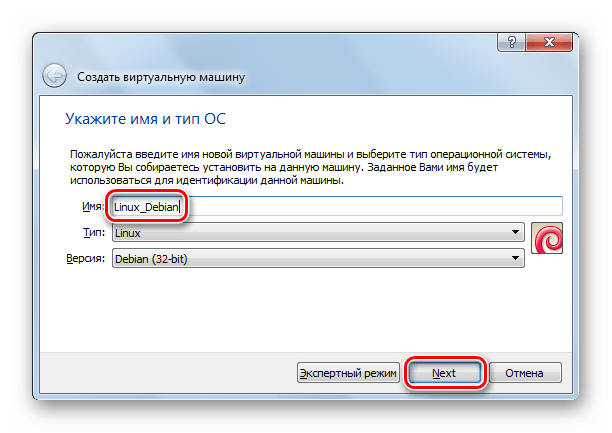Click the arrow on the Тип combo box
Screen dimensions: 612x433
point(516,232)
